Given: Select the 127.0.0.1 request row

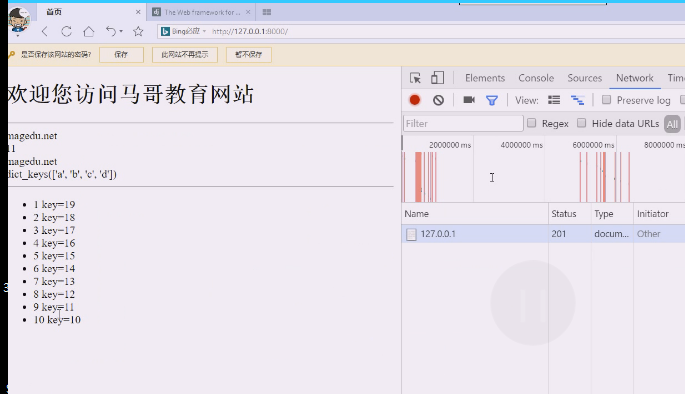Looking at the screenshot, I should pyautogui.click(x=543, y=234).
